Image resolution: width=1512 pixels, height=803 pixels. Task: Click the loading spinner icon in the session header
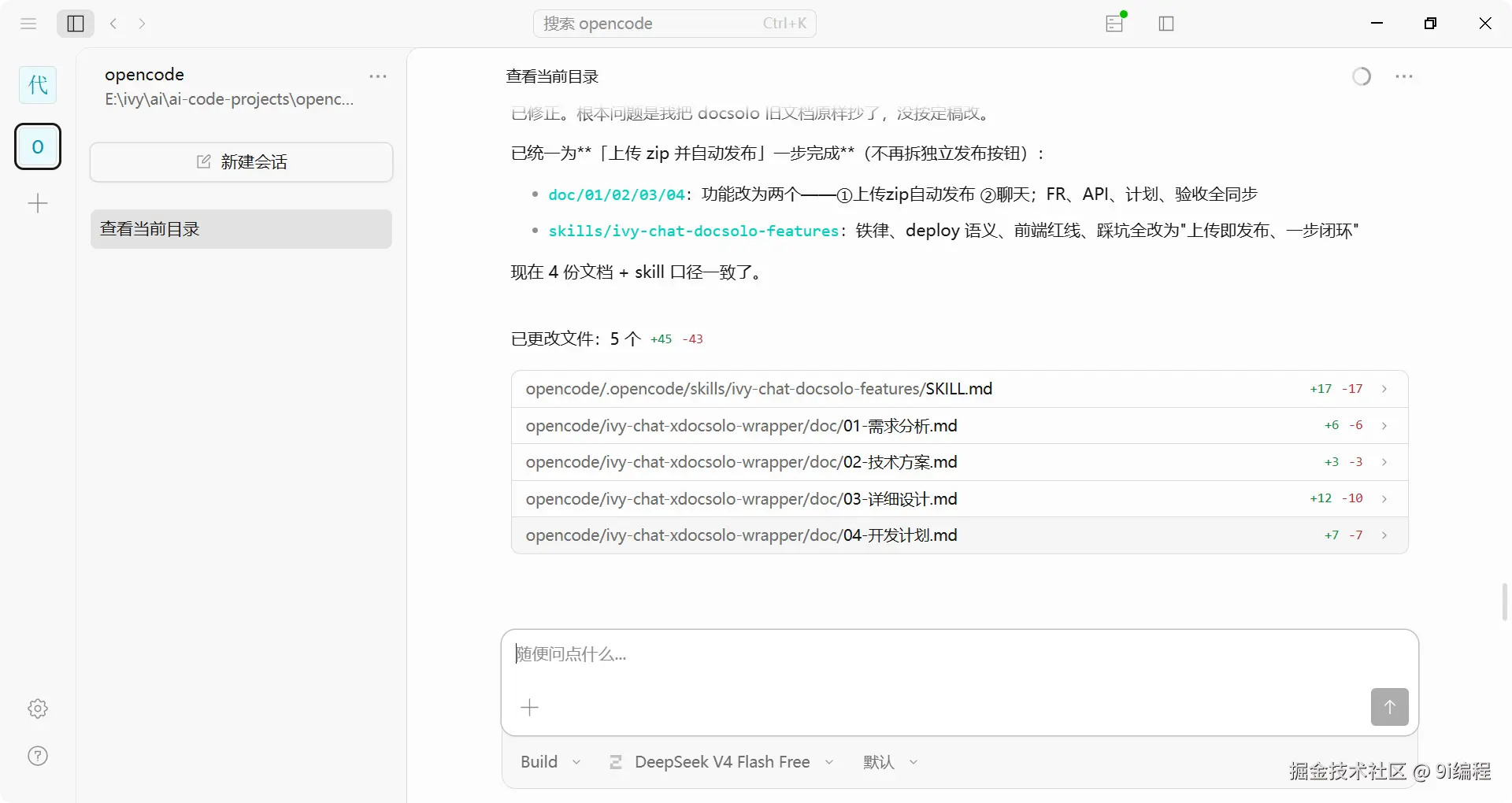click(x=1362, y=76)
